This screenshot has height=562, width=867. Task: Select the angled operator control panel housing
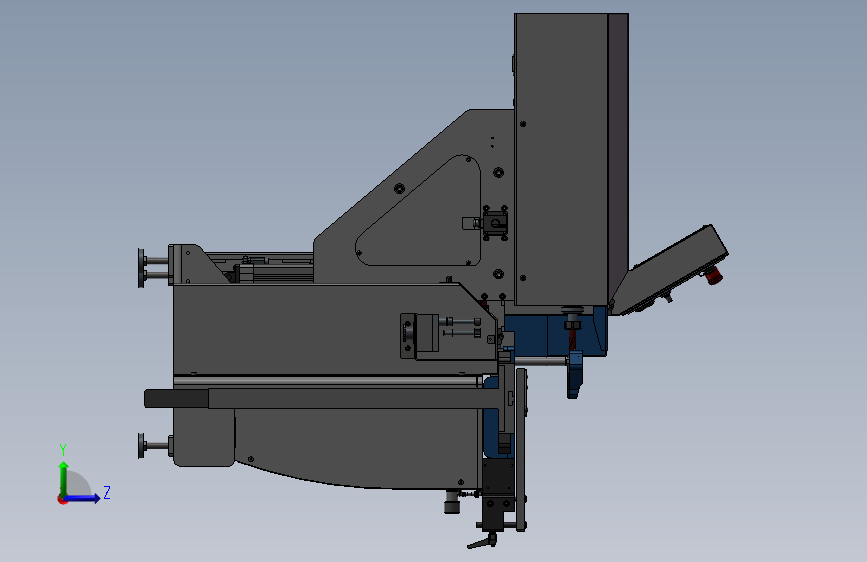(x=669, y=271)
